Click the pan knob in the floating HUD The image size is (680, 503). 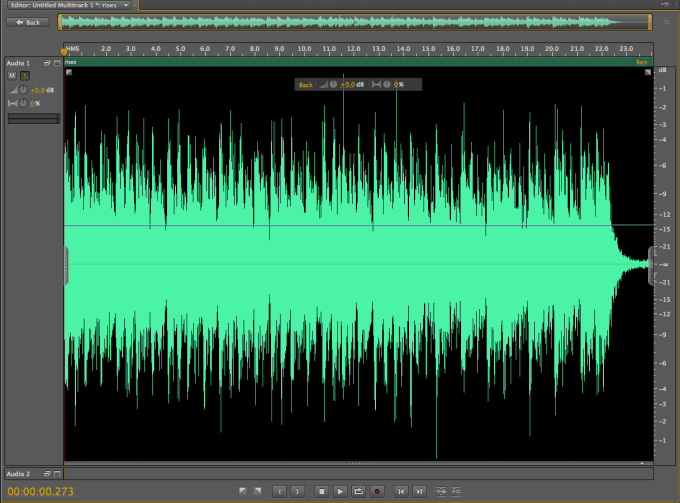(386, 84)
